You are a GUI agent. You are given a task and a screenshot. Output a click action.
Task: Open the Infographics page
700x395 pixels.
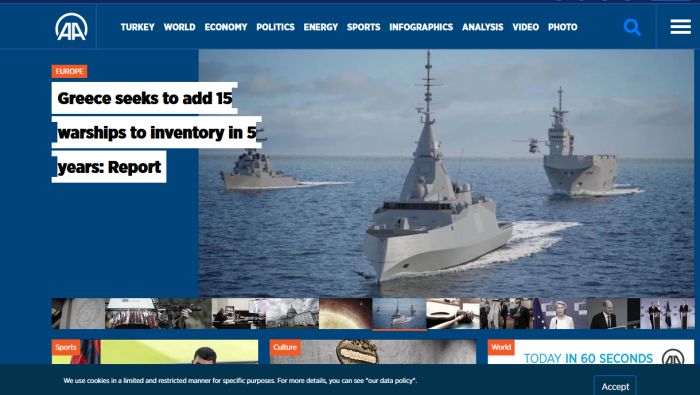pos(421,27)
